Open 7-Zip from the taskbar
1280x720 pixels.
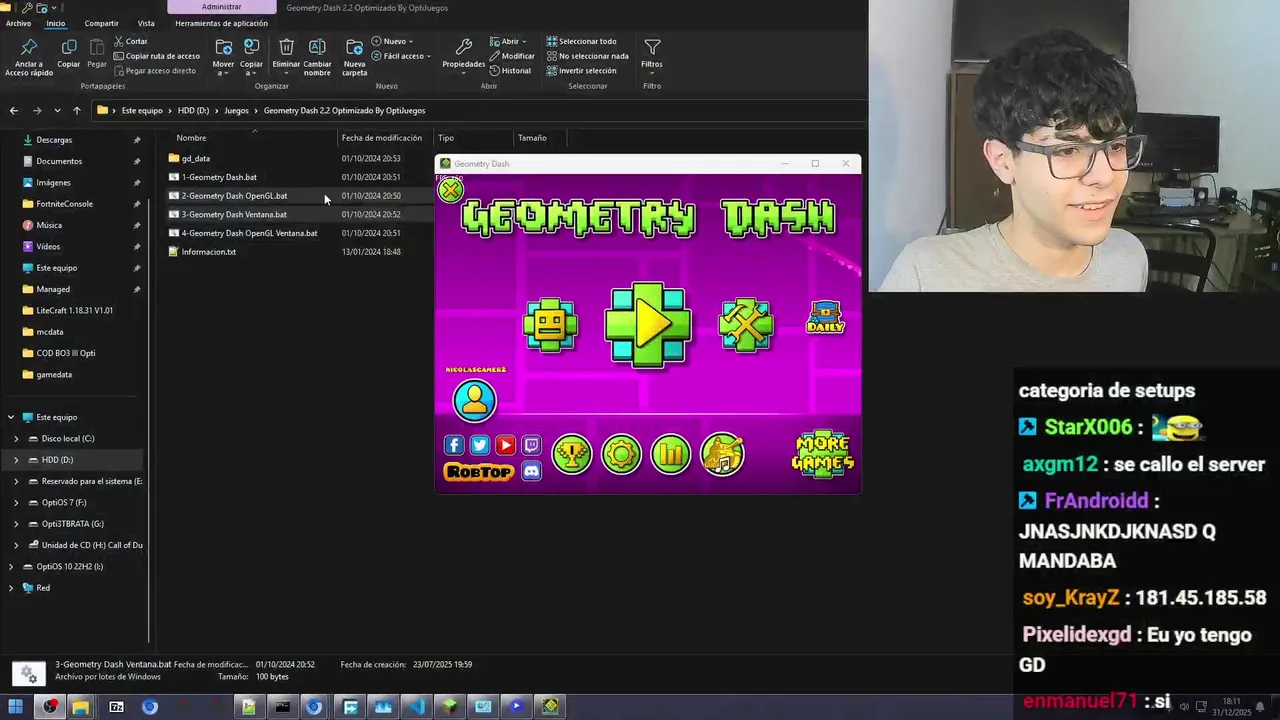point(116,707)
